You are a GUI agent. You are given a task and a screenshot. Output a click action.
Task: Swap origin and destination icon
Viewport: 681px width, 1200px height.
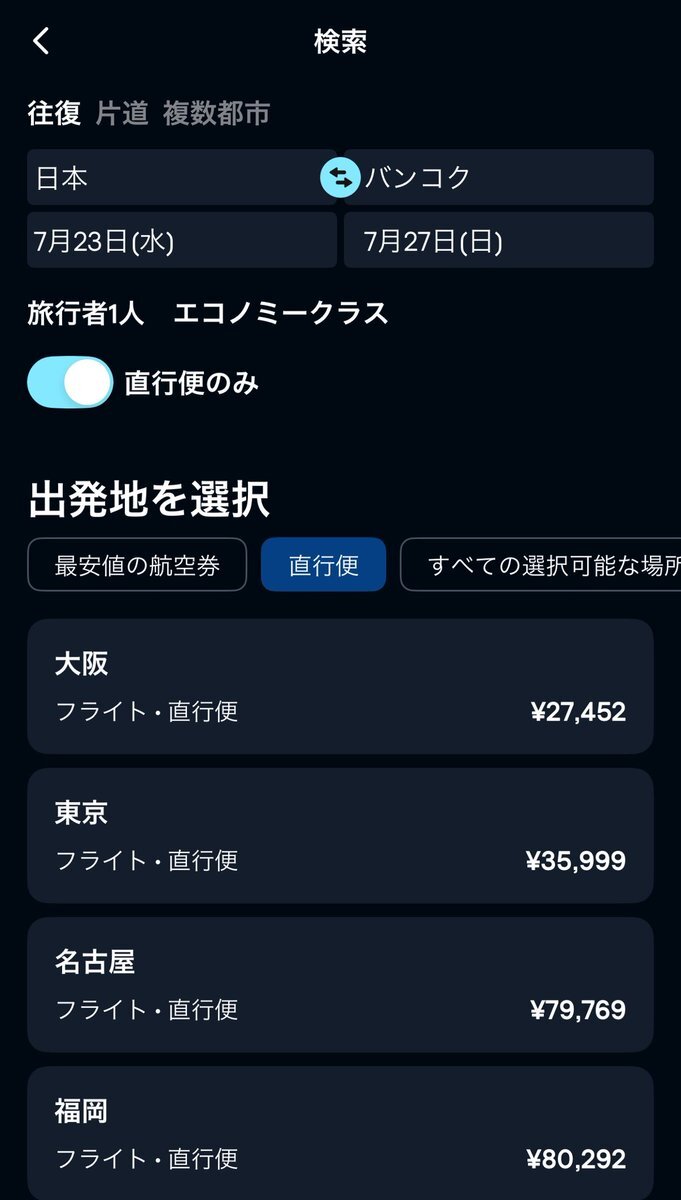340,178
